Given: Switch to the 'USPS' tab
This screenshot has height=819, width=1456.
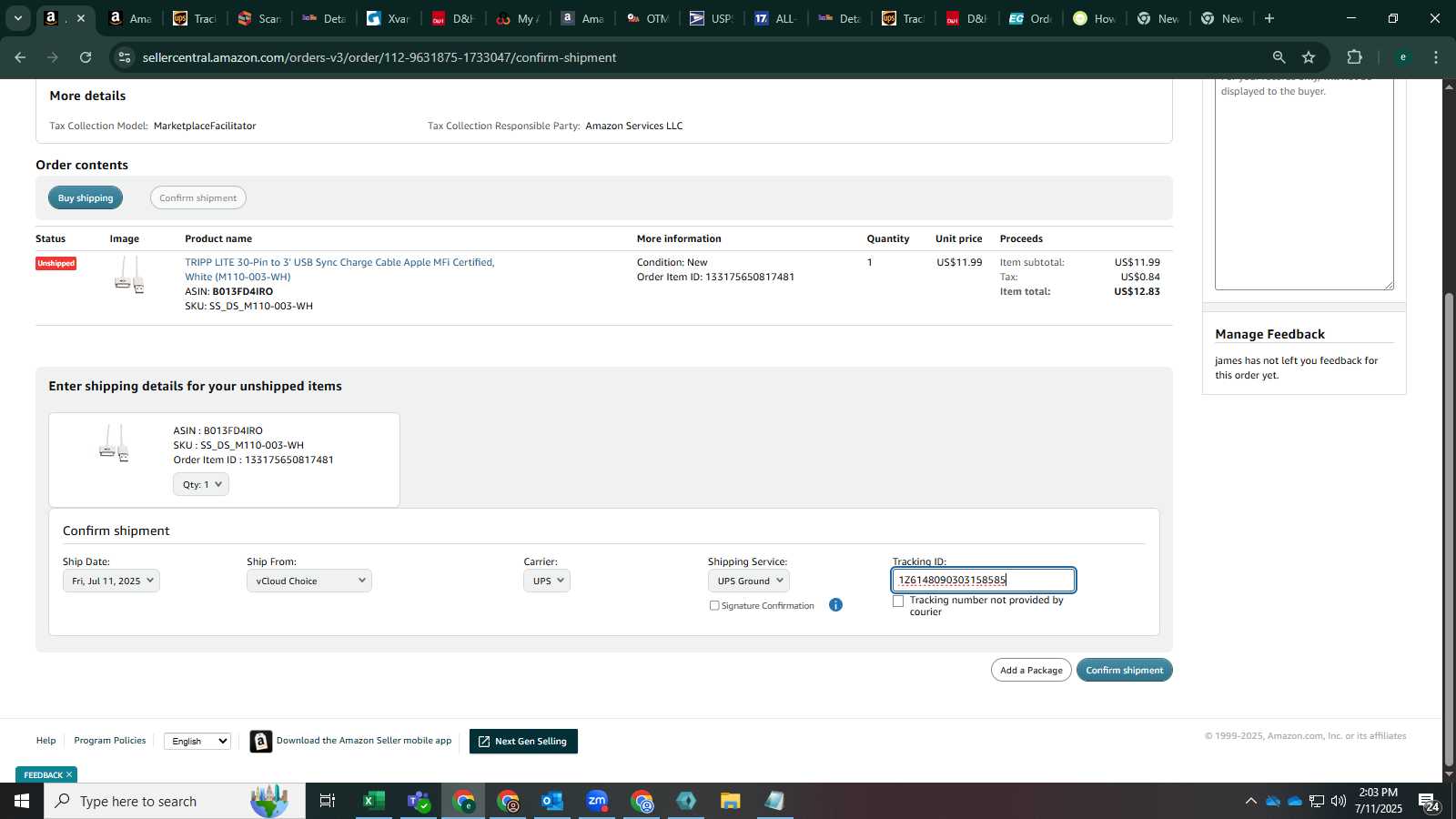Looking at the screenshot, I should 711,18.
